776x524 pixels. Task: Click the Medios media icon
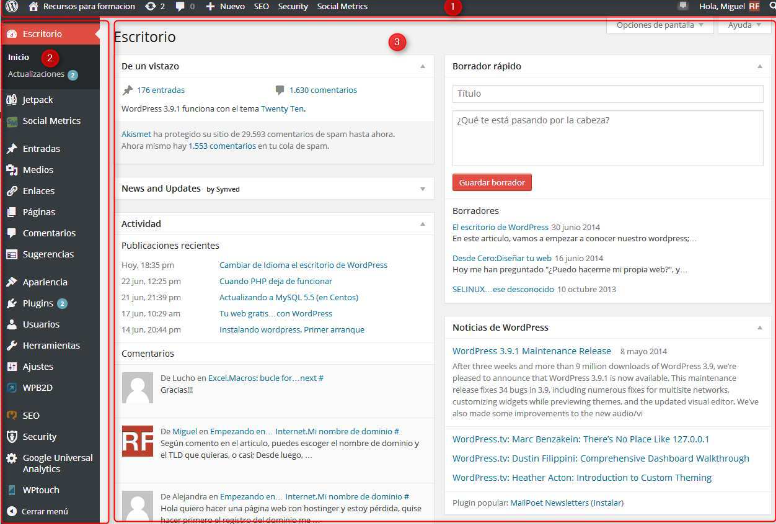(x=11, y=170)
